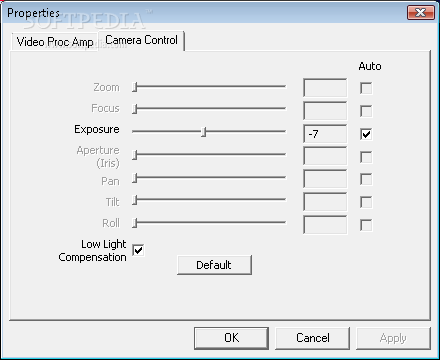Click the Zoom value input box
The image size is (440, 360).
pos(325,88)
